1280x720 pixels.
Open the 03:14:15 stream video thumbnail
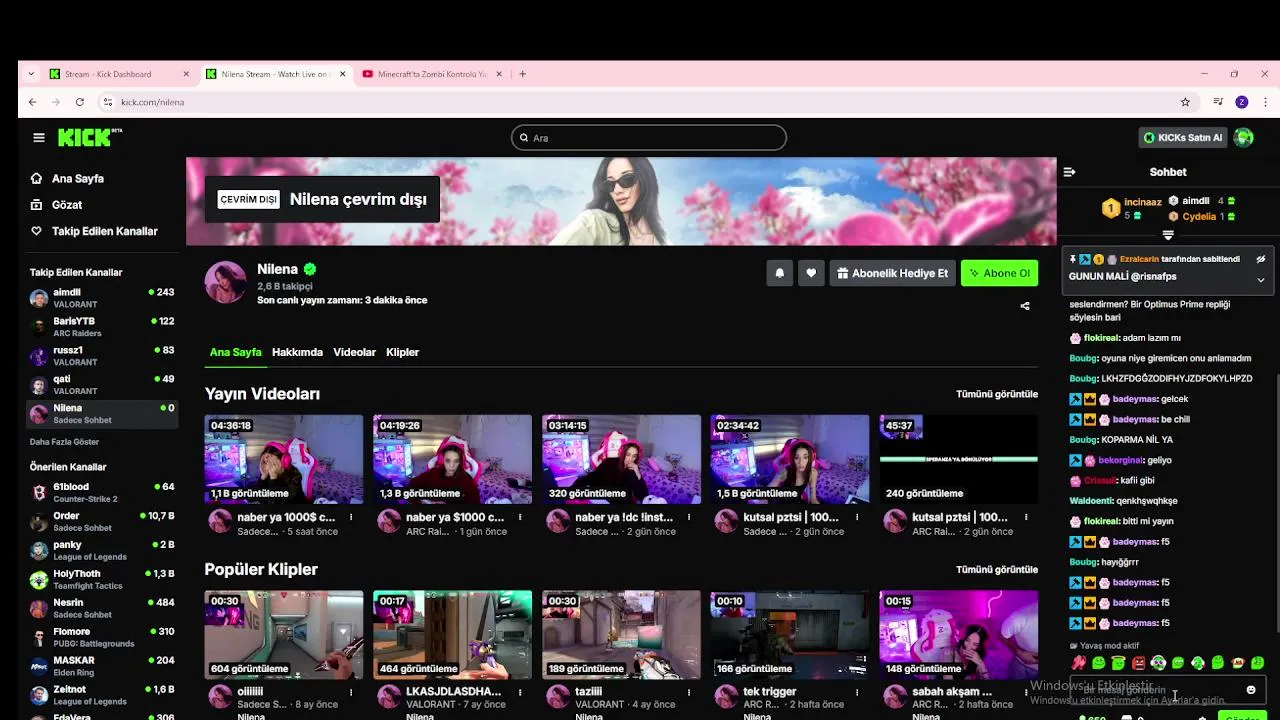tap(621, 459)
